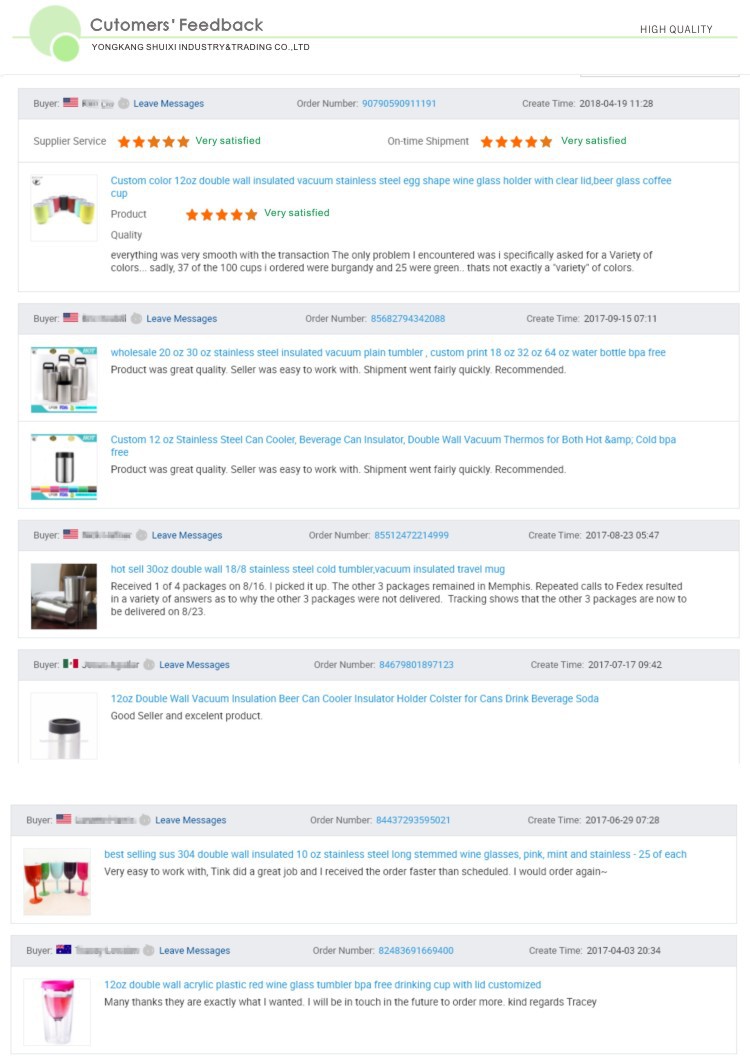Image resolution: width=750 pixels, height=1061 pixels.
Task: Open Leave Messages for order 85682794342088
Action: 181,319
